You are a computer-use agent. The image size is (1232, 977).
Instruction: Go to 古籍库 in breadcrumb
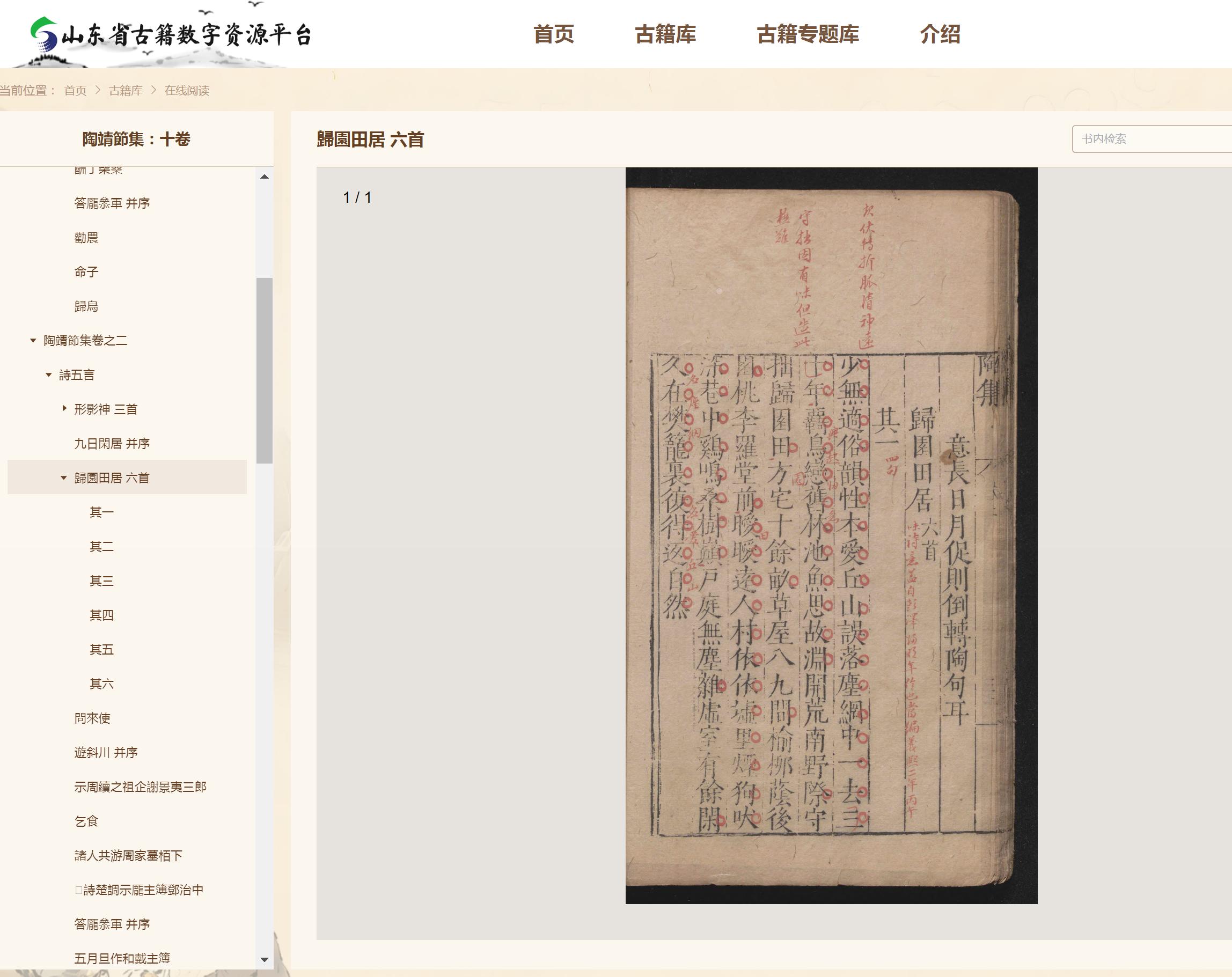coord(126,90)
